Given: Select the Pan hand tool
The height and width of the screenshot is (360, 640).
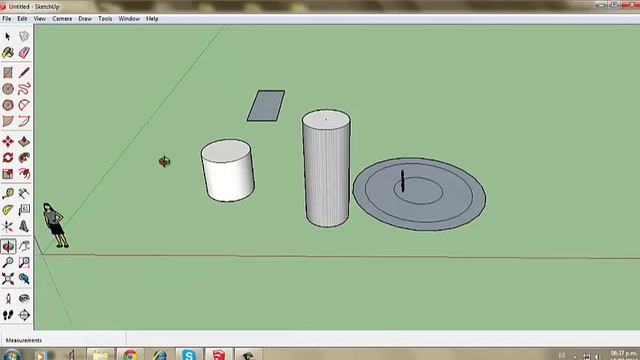Looking at the screenshot, I should (x=24, y=246).
